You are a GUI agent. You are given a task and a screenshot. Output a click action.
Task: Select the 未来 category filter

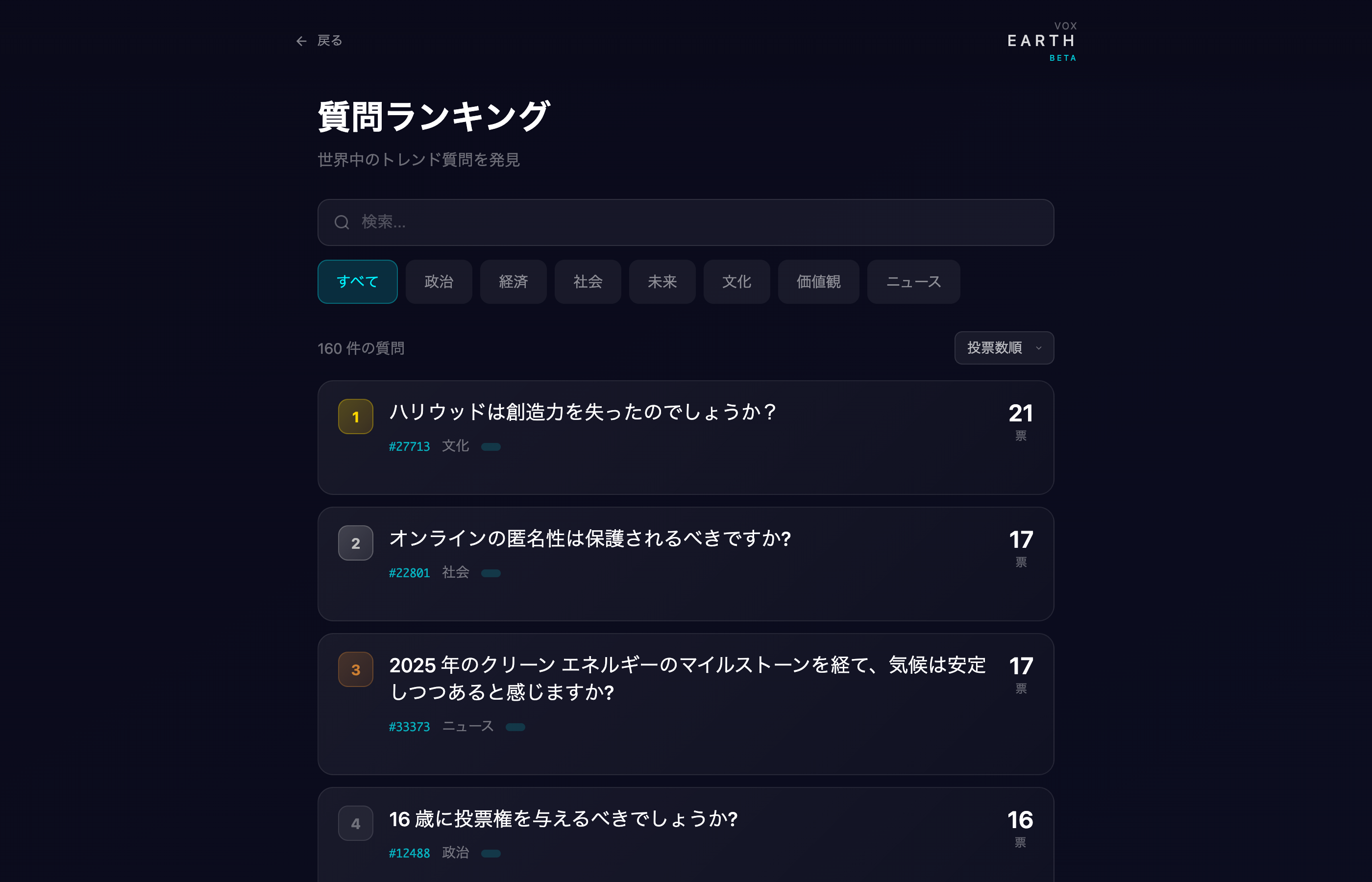(x=662, y=282)
